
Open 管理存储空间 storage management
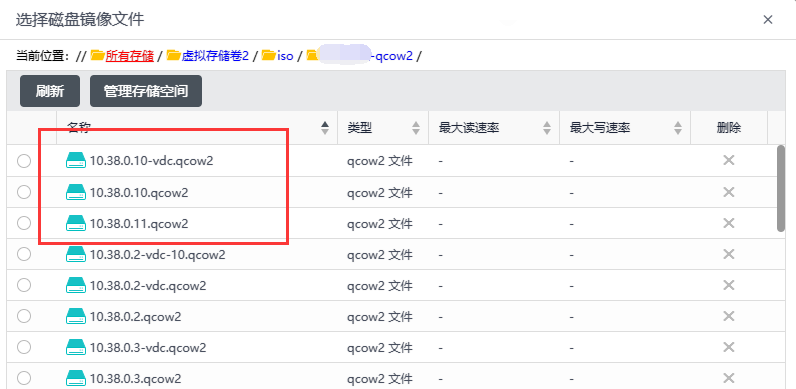146,91
